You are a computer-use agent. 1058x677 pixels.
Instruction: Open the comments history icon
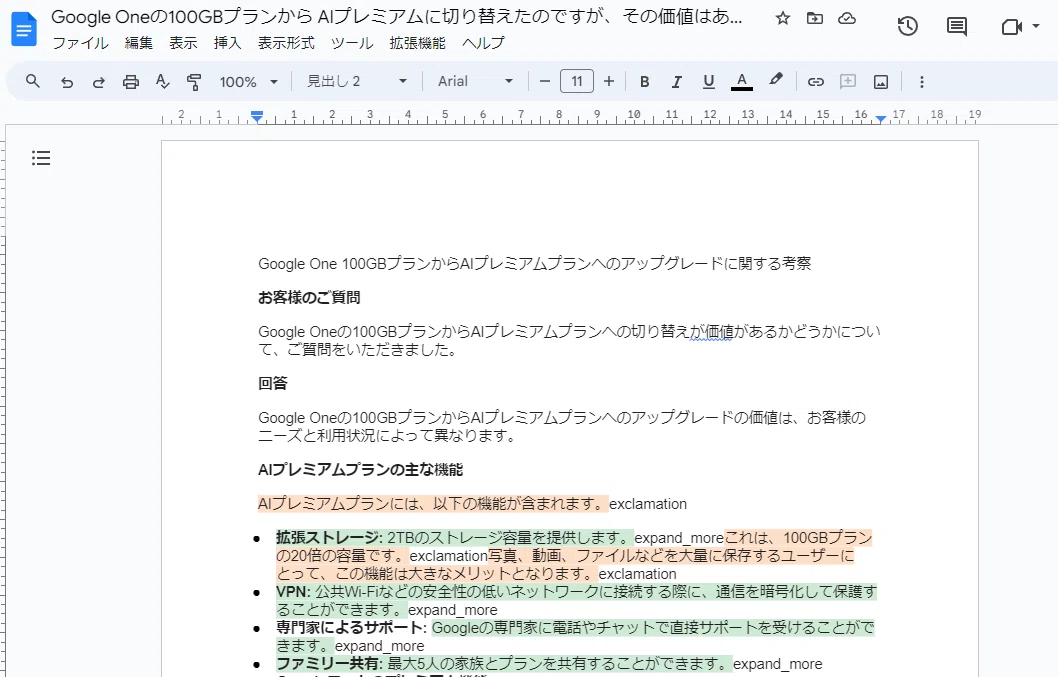956,26
